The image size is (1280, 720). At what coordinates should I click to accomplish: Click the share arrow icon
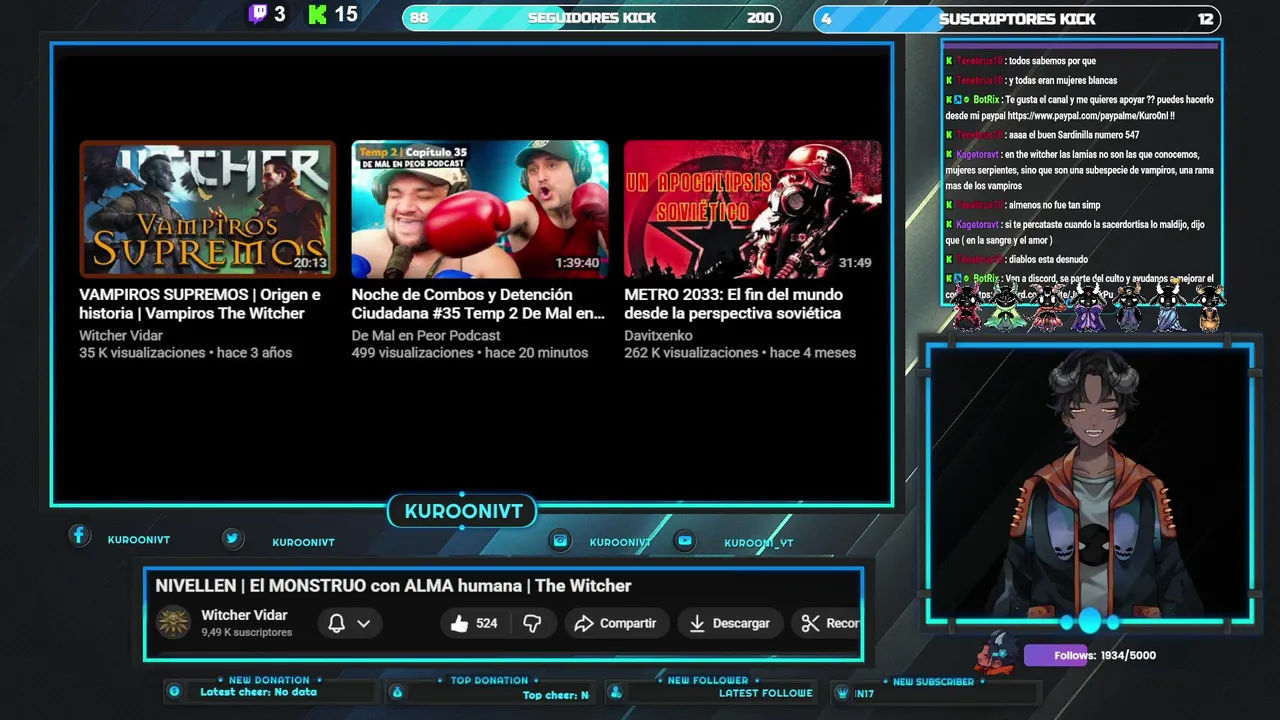(583, 623)
